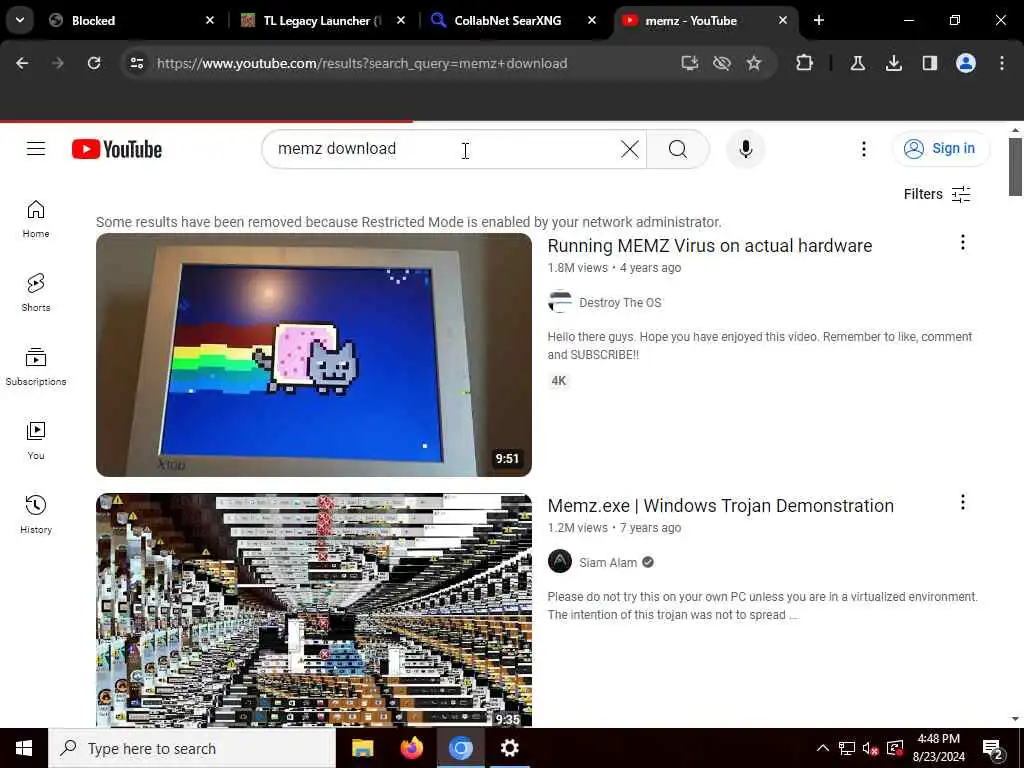Open the Siam Alam channel
Screen dimensions: 1024x768
tap(607, 562)
